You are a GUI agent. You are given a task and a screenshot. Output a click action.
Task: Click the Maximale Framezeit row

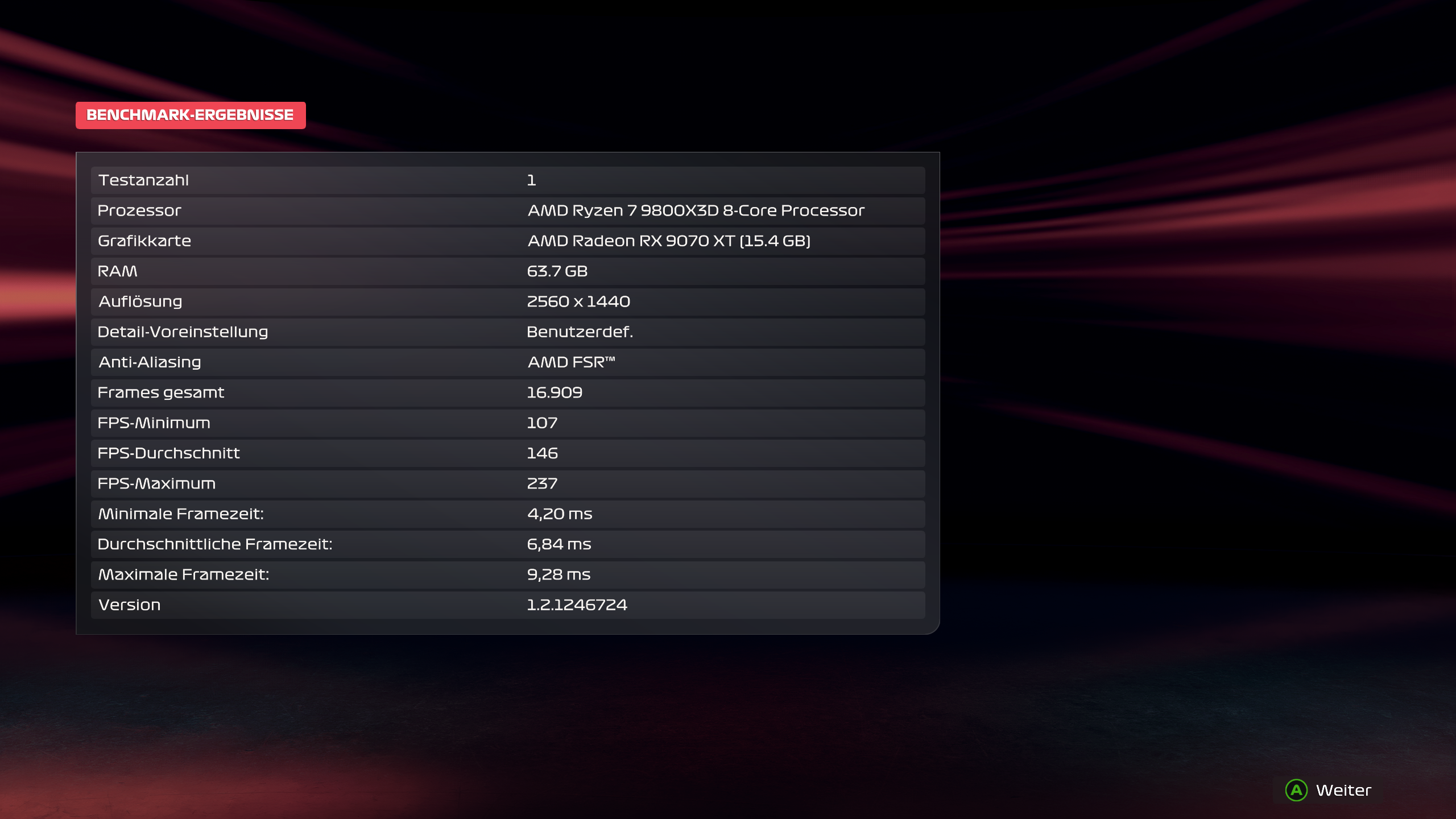pyautogui.click(x=507, y=574)
